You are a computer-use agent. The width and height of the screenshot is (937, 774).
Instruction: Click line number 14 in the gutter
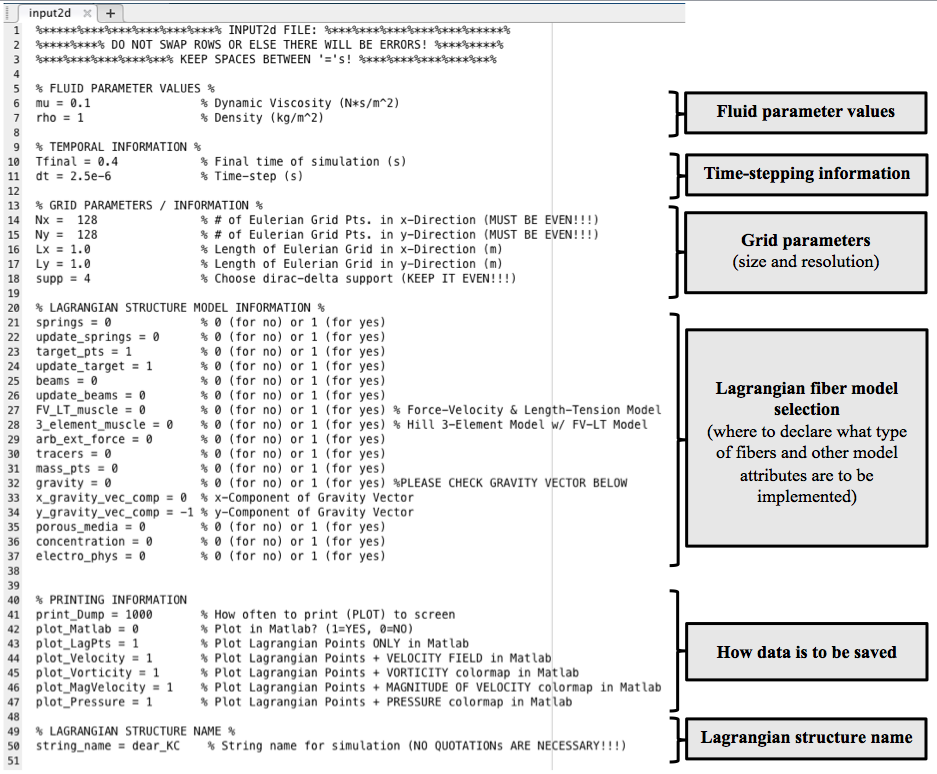coord(17,220)
